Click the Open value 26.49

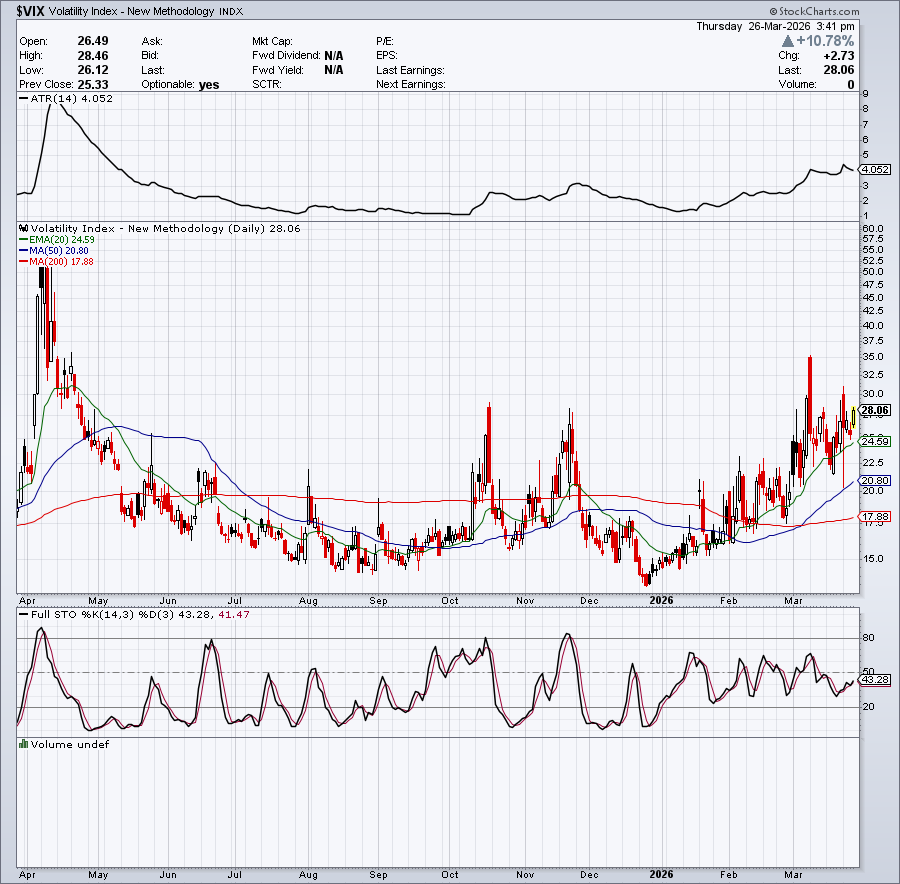tap(93, 41)
